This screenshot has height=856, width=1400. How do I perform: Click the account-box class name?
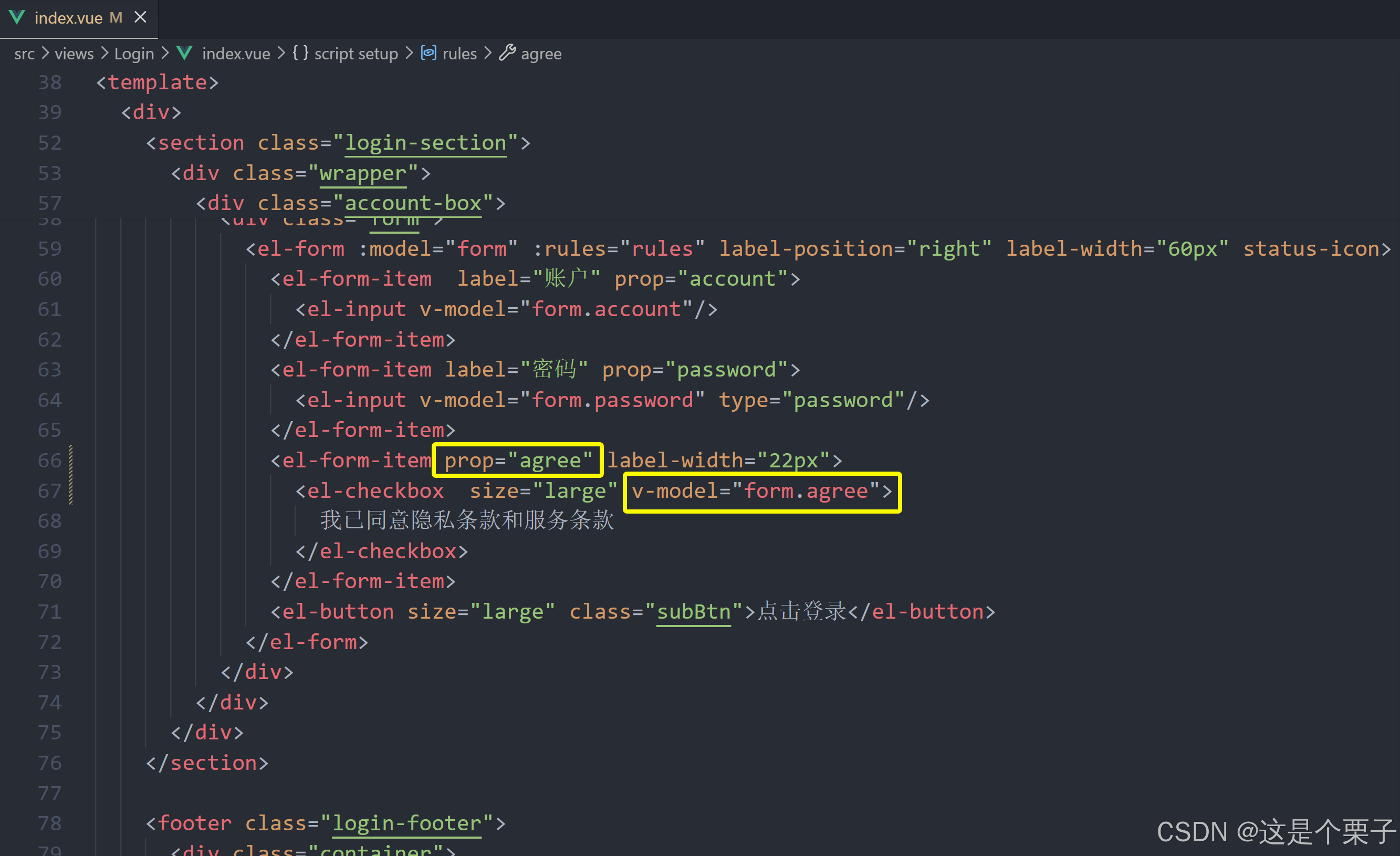pos(413,203)
